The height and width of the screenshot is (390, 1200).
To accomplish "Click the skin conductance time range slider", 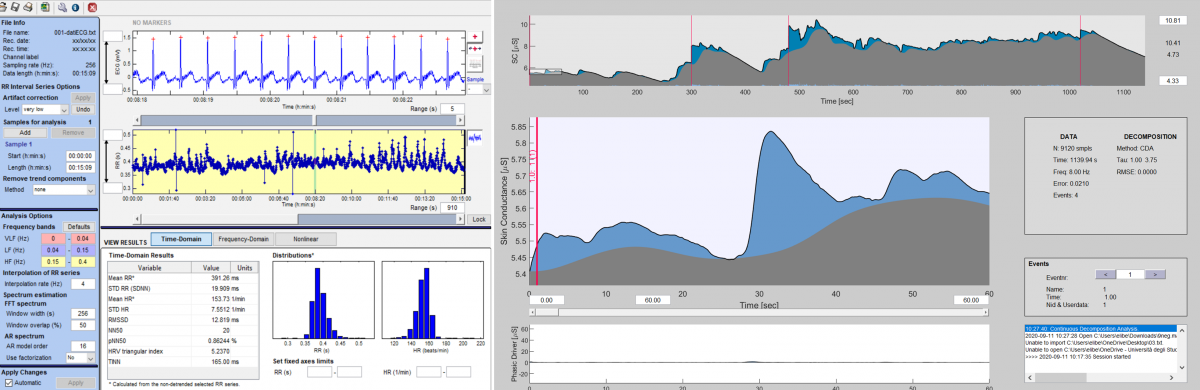I will click(x=758, y=311).
